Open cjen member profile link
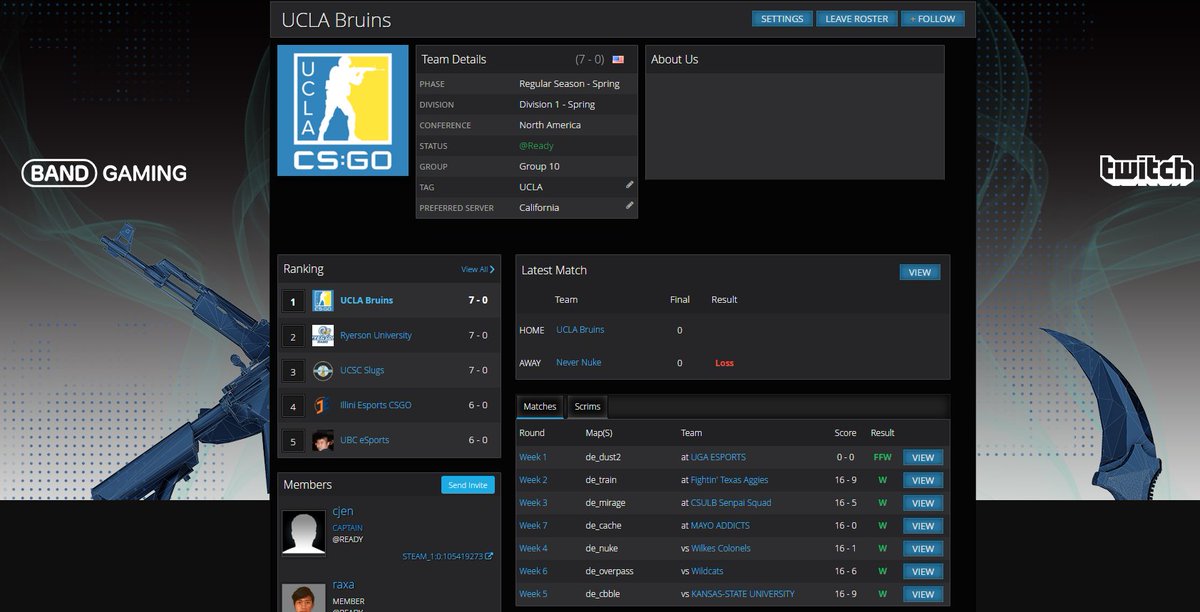The height and width of the screenshot is (612, 1200). [x=343, y=512]
